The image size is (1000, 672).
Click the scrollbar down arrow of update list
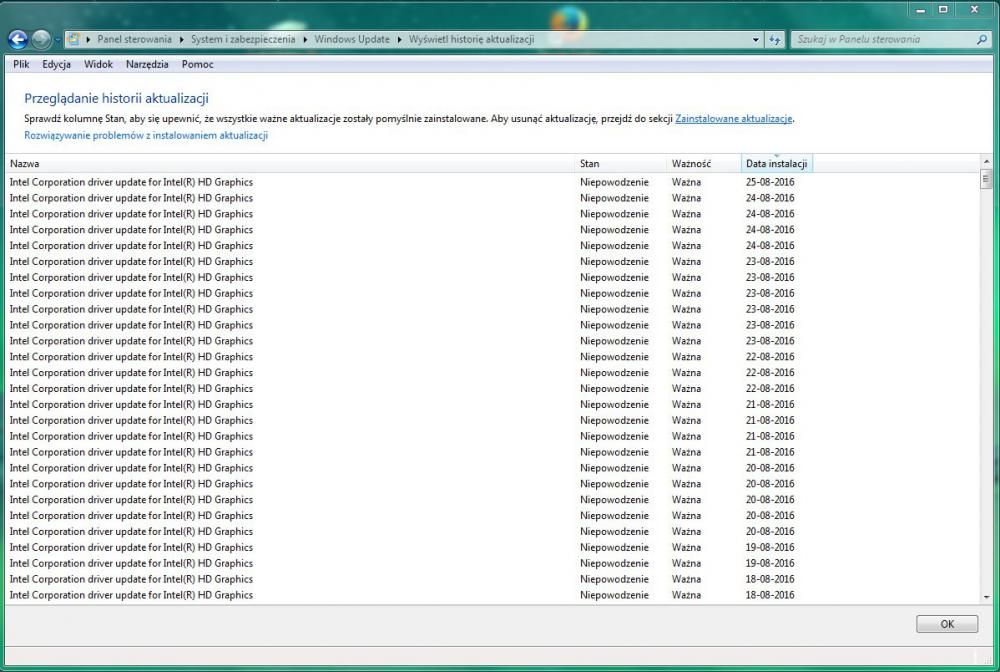987,597
